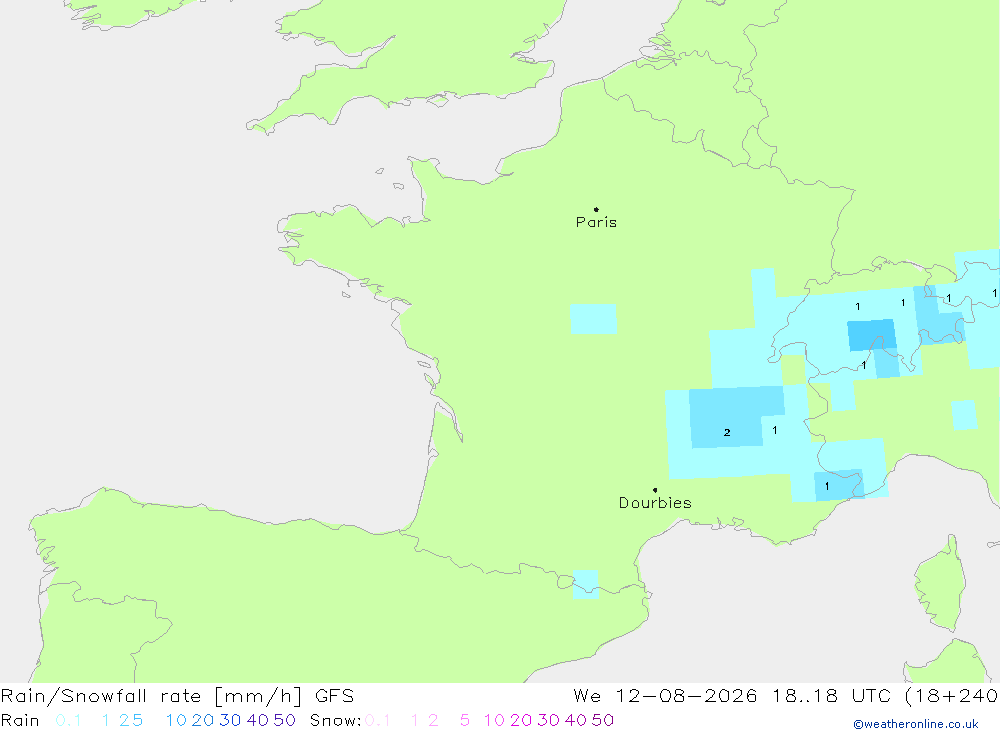Click the isolated rain cell south of Paris
The width and height of the screenshot is (1000, 733).
coord(593,319)
